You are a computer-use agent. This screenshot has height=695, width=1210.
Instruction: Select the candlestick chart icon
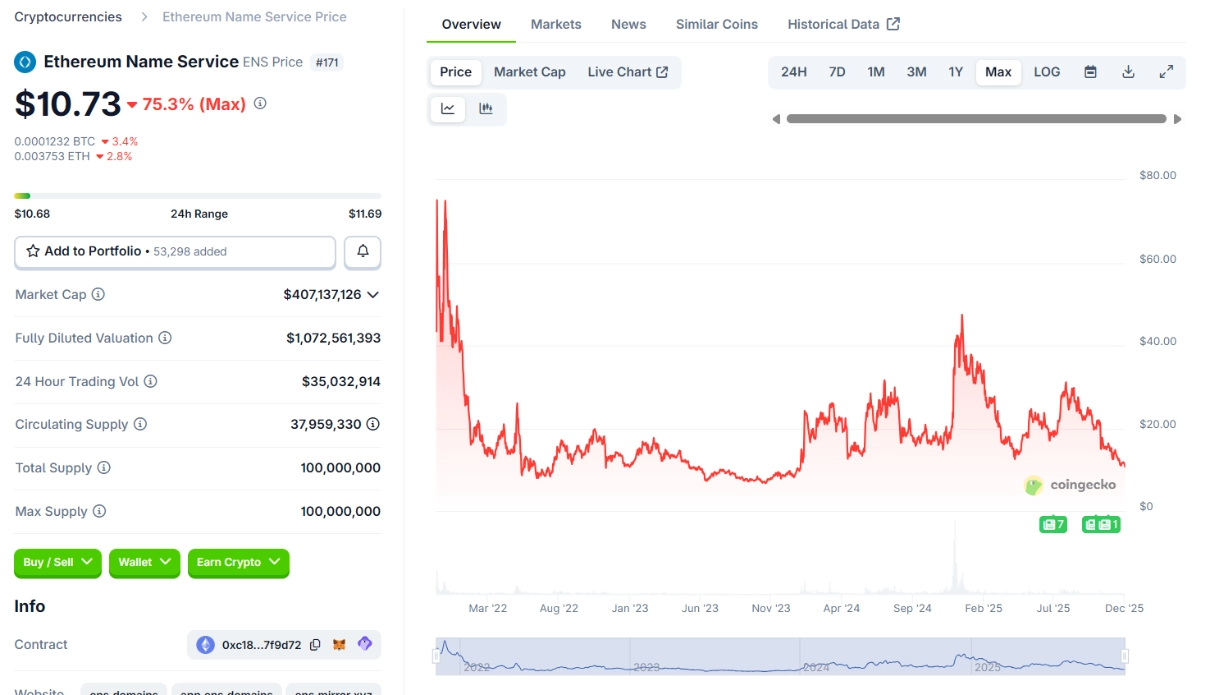[487, 109]
